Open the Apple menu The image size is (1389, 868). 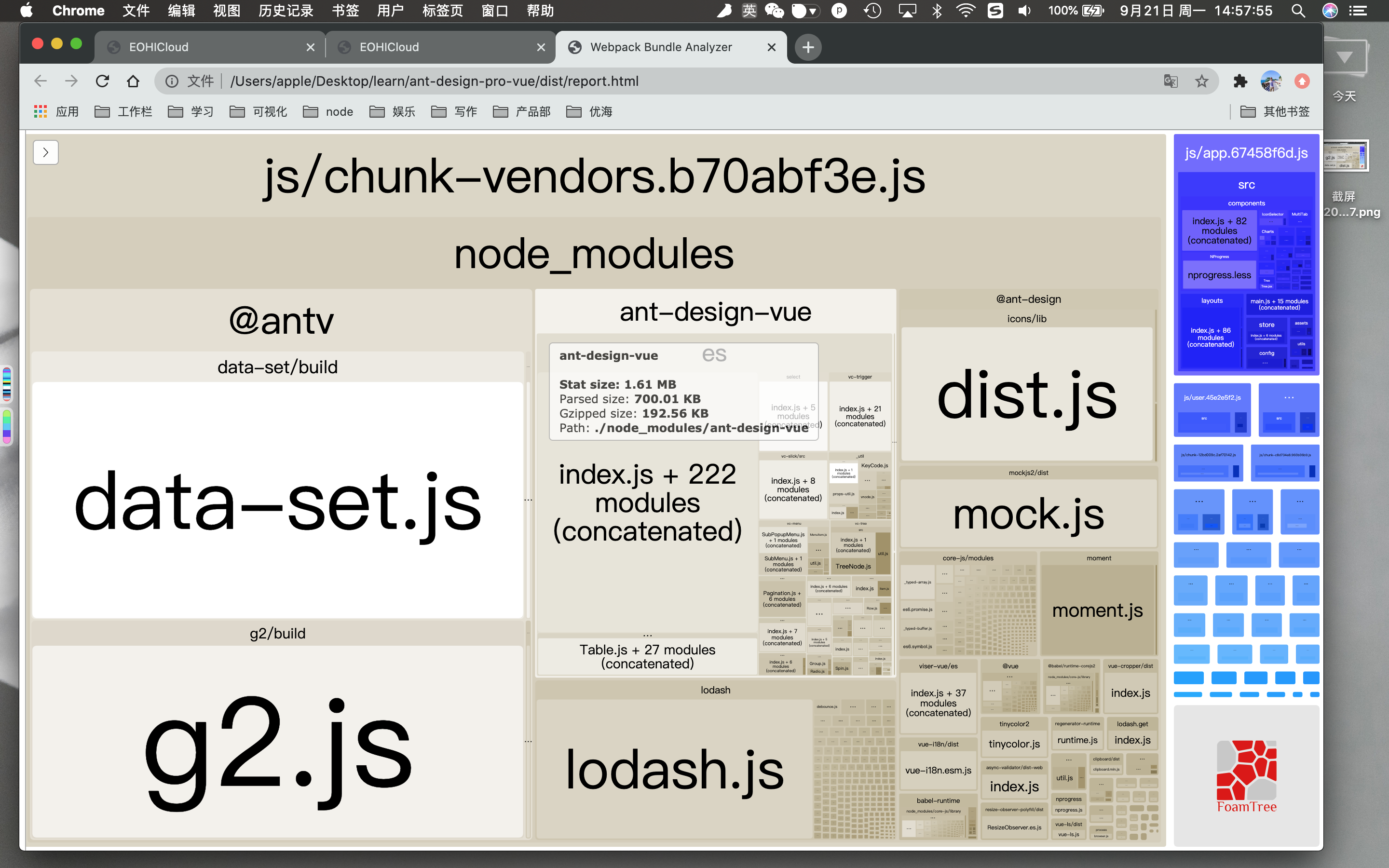click(27, 10)
